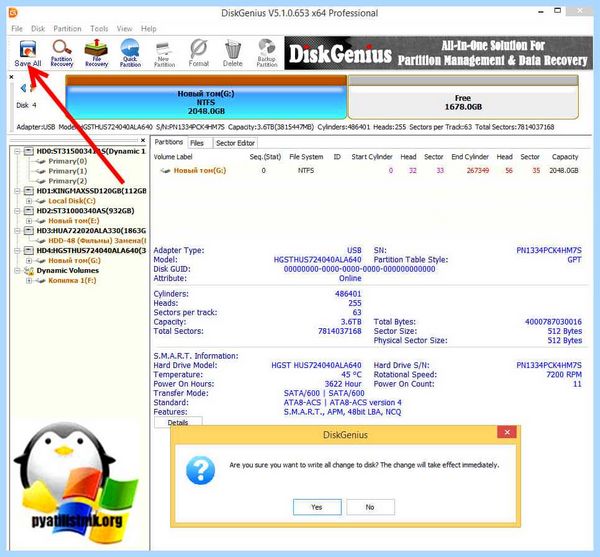Open the Partition Recovery tool
The image size is (600, 557).
click(62, 53)
